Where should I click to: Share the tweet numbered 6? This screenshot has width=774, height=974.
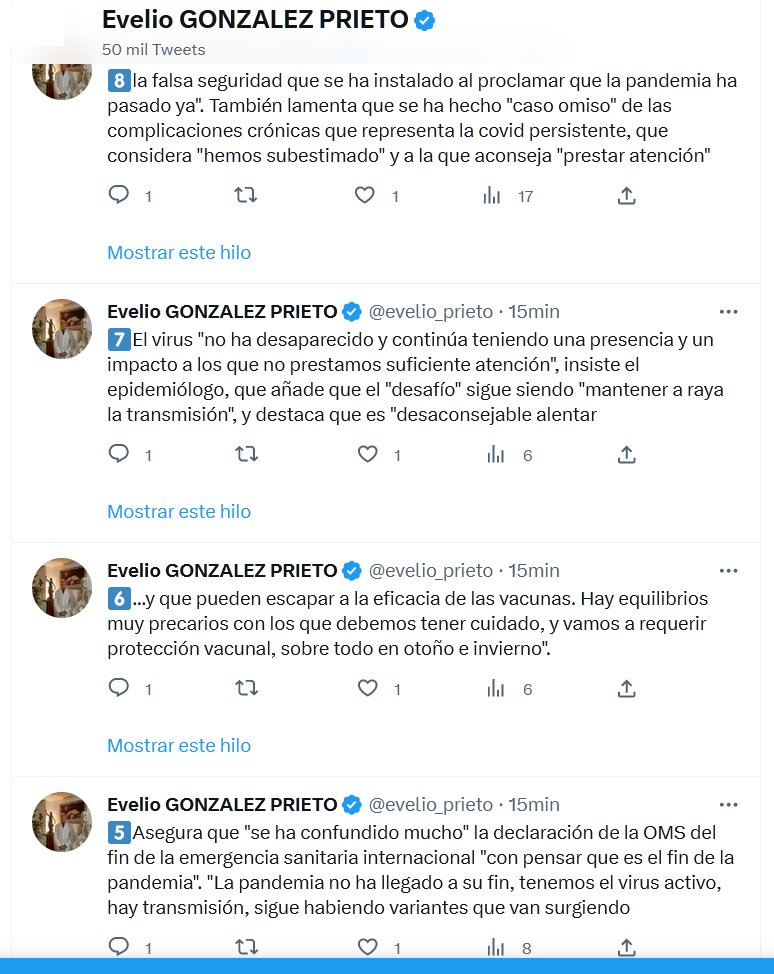pyautogui.click(x=626, y=688)
